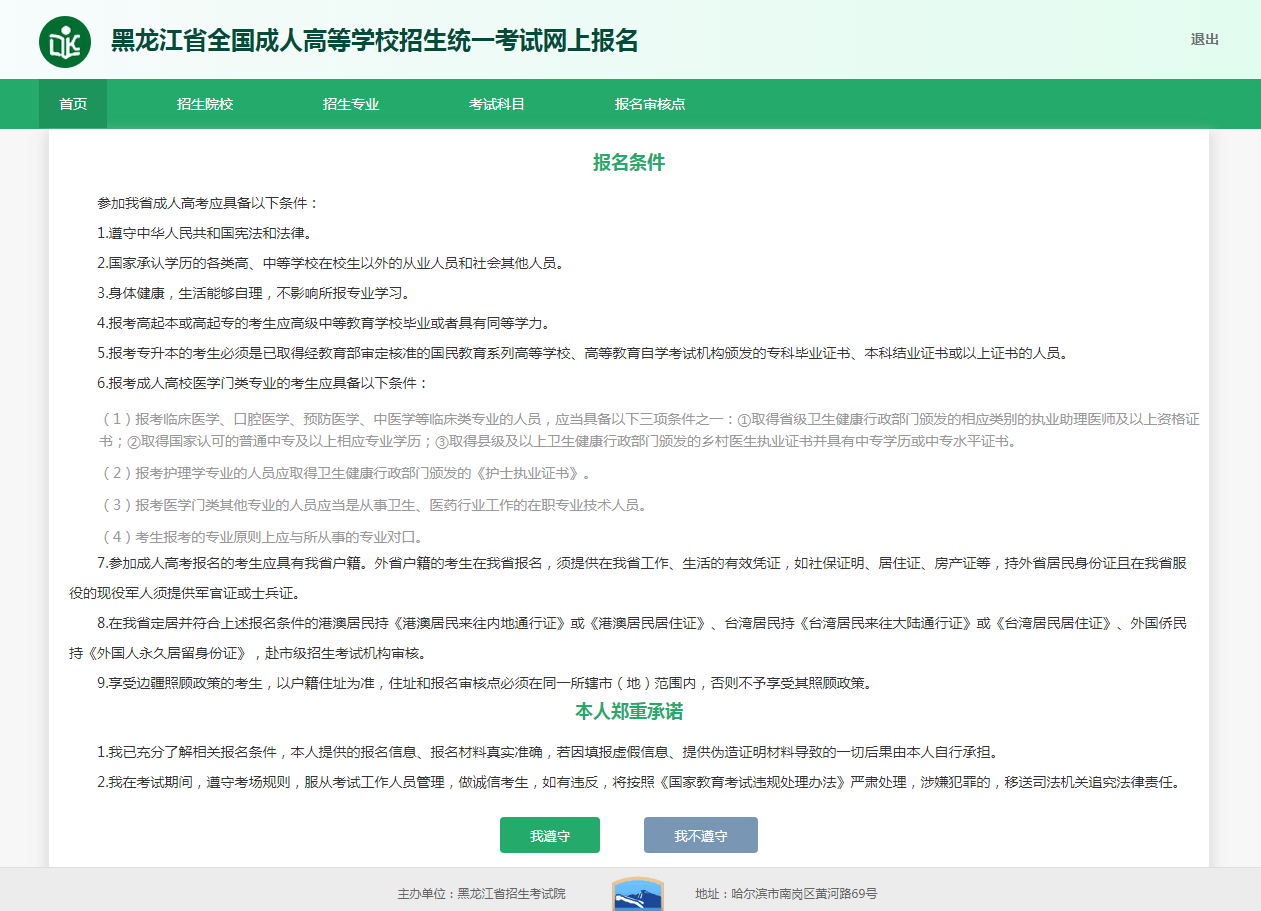Click the 主办单位 黑龙江省招生考试院 footer text
Screen dimensions: 1261x911
point(481,894)
